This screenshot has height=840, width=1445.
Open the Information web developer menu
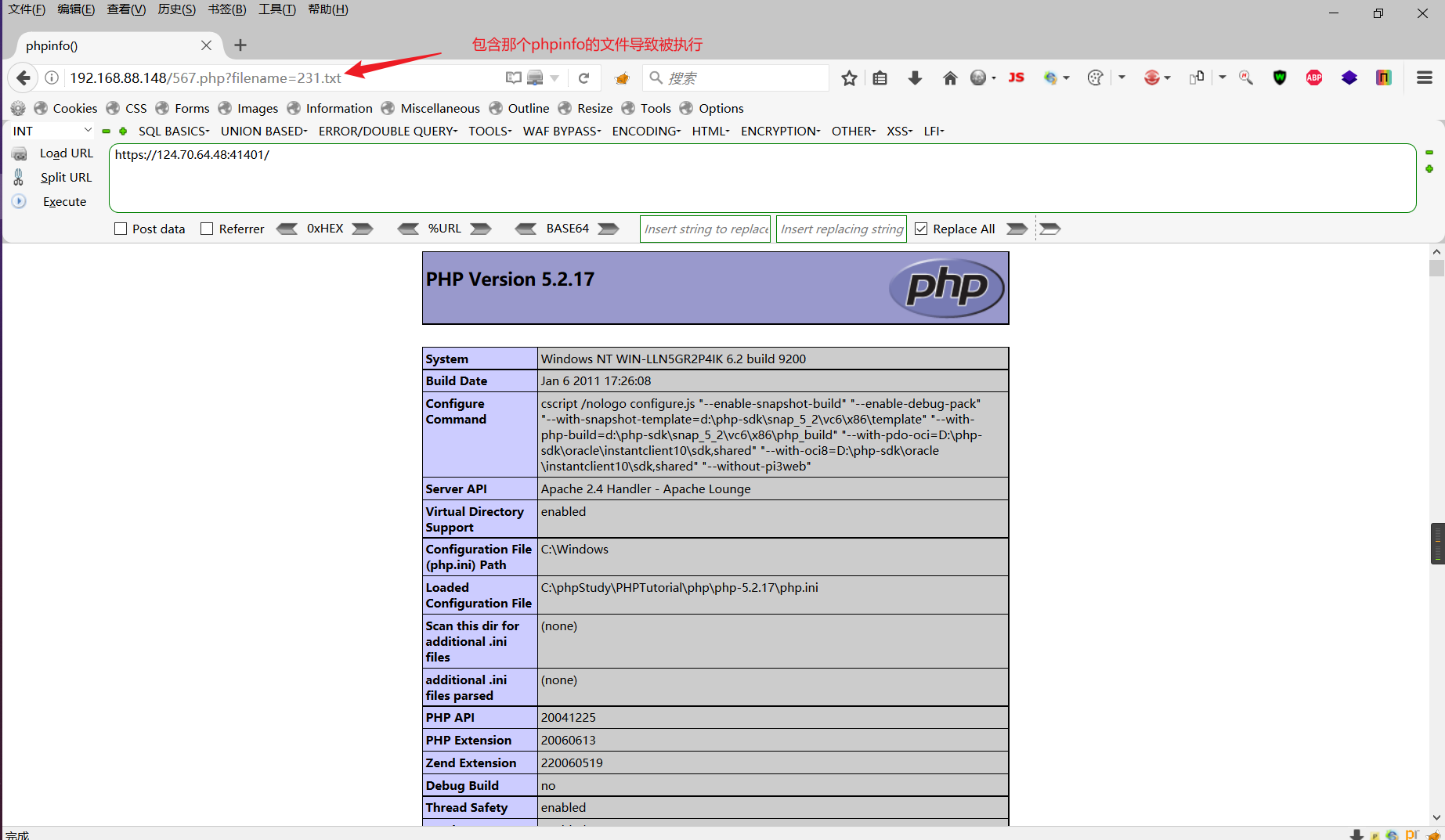click(x=330, y=108)
